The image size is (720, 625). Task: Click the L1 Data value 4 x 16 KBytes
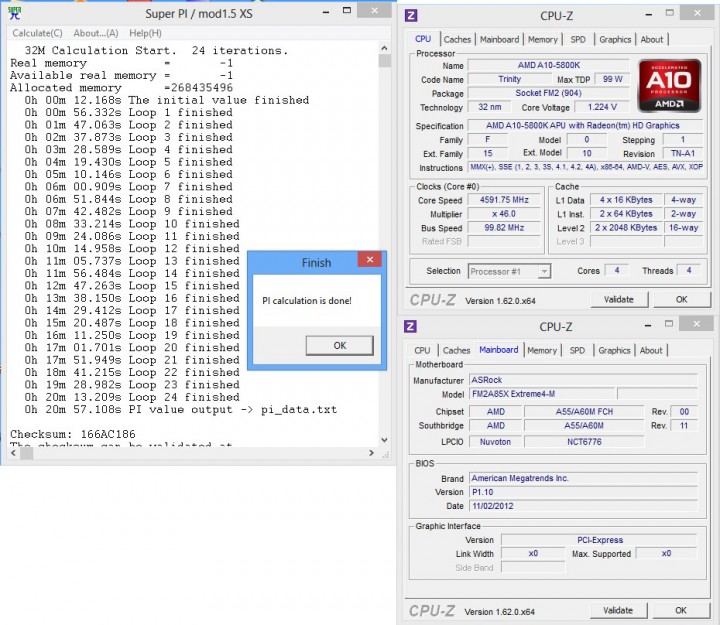point(626,200)
